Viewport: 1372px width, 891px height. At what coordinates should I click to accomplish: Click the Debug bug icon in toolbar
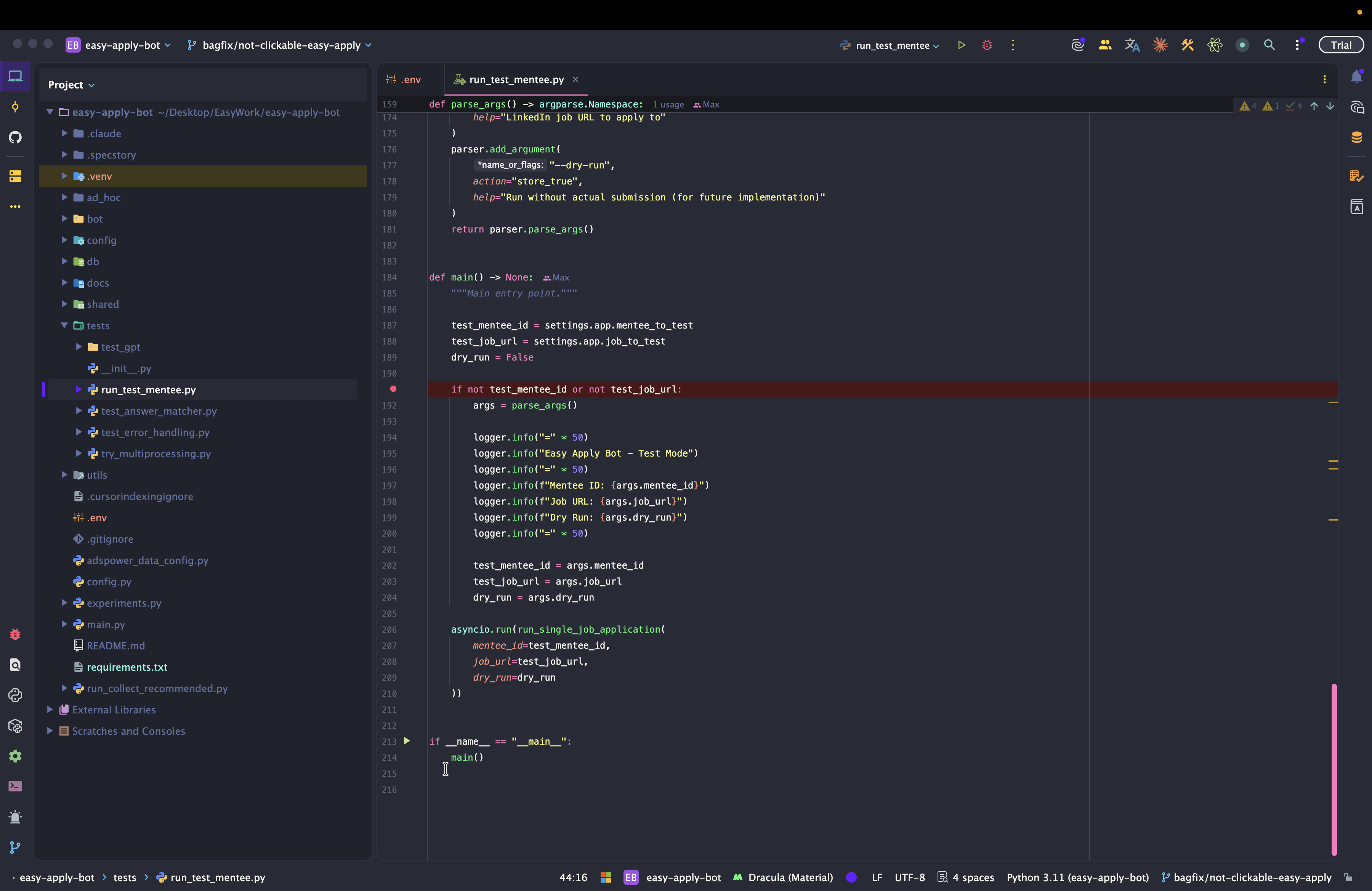[x=987, y=45]
